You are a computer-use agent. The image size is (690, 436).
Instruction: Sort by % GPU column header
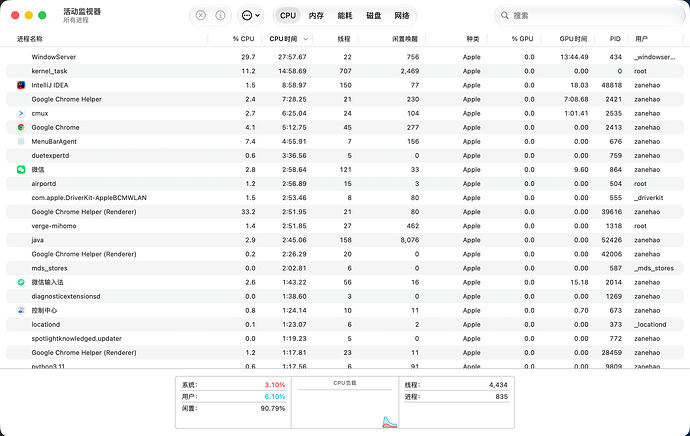(522, 39)
